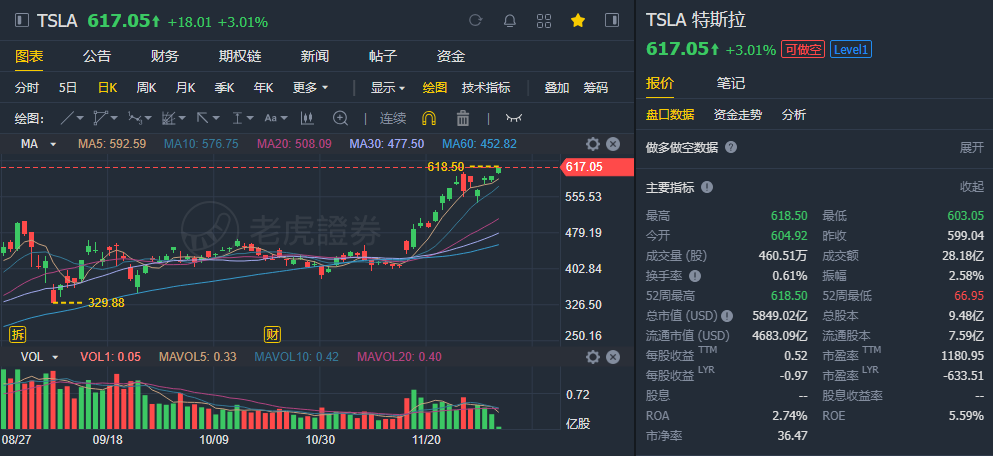Switch to the 期权链 tab

tap(240, 56)
